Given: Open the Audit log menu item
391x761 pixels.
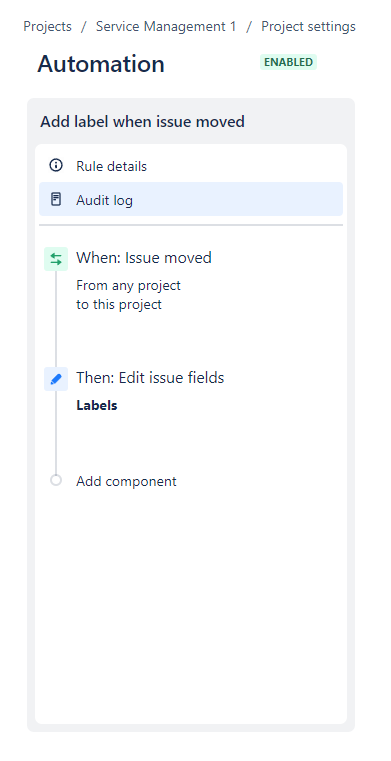Looking at the screenshot, I should 191,199.
